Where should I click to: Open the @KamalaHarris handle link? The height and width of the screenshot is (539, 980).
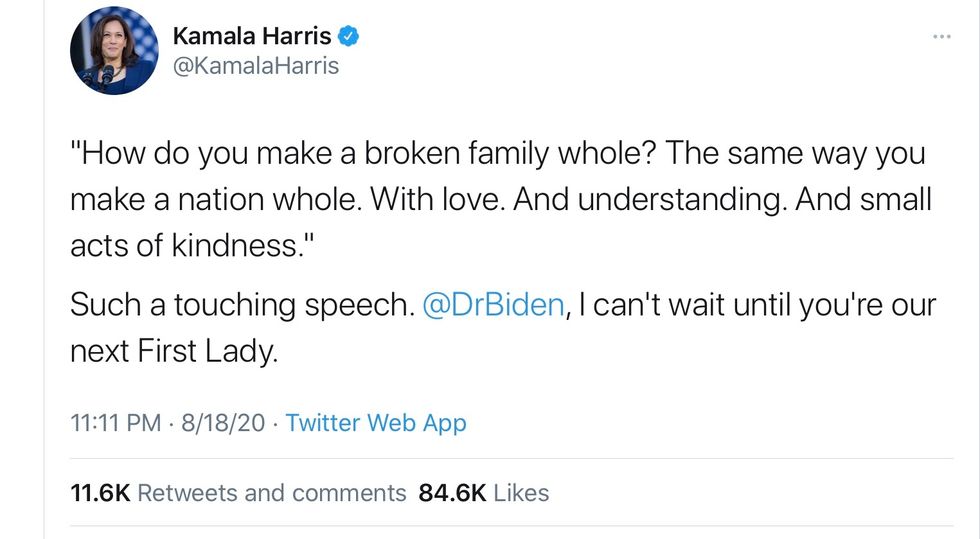(x=256, y=66)
